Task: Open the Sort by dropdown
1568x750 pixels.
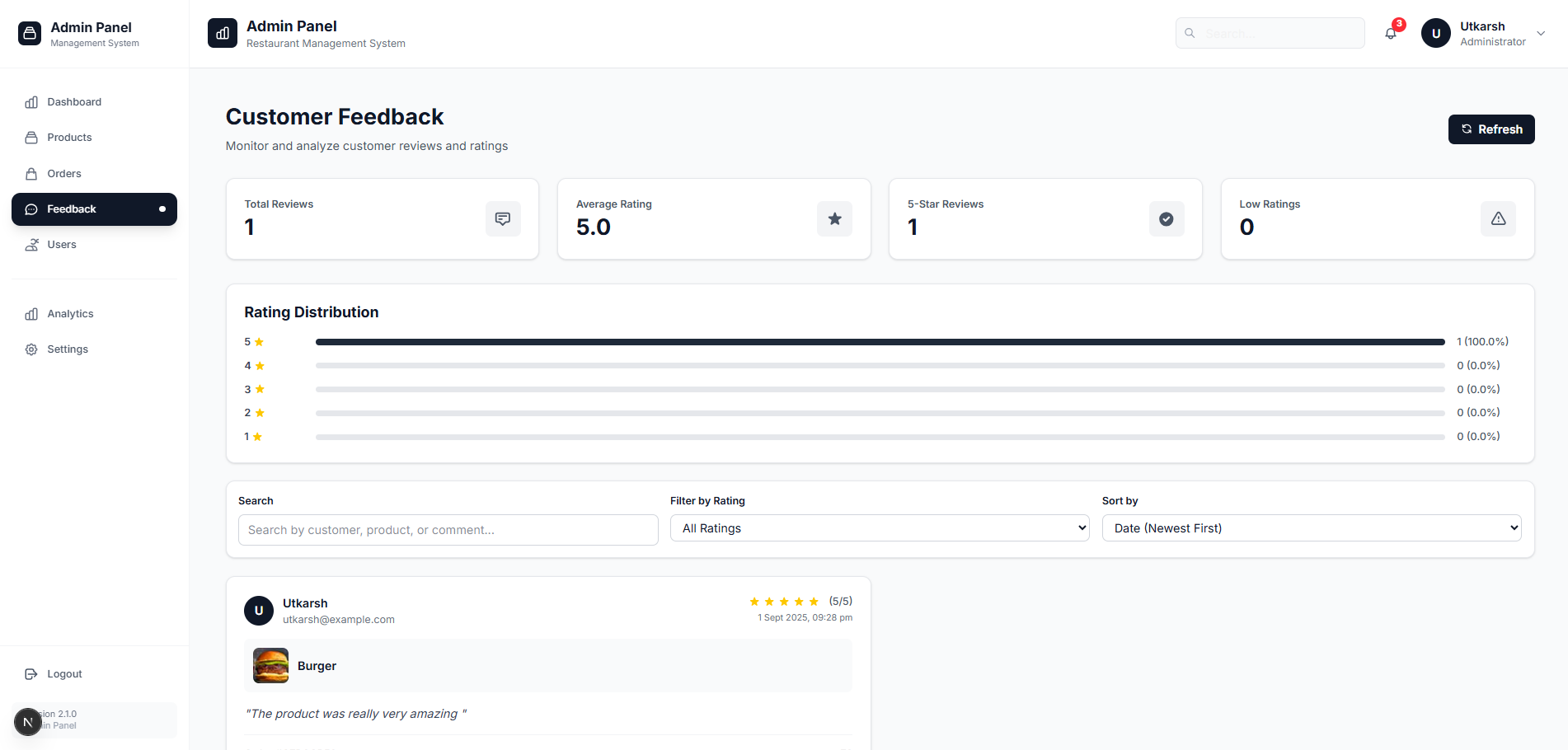Action: [1311, 528]
